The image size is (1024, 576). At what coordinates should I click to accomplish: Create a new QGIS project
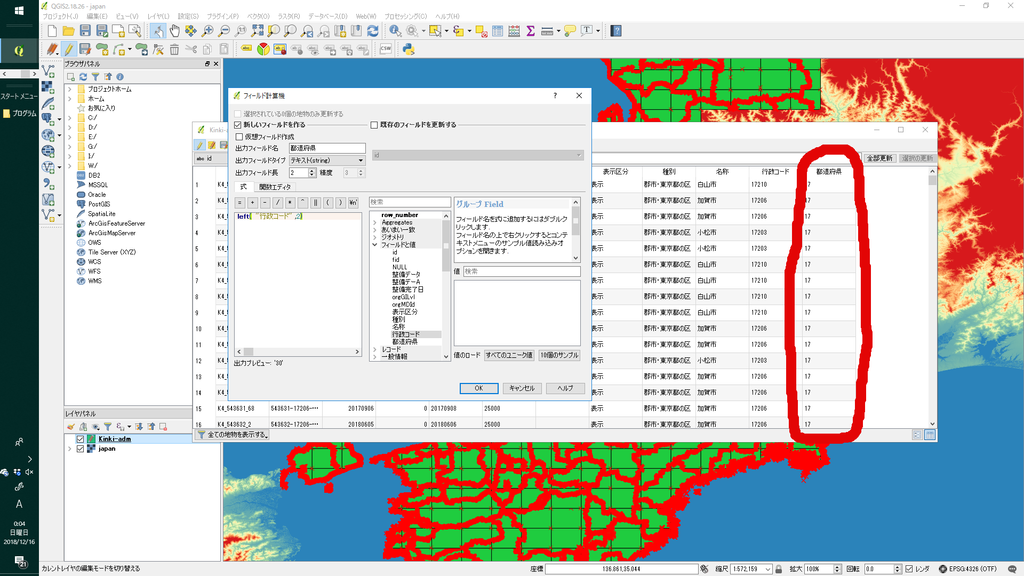tap(52, 31)
